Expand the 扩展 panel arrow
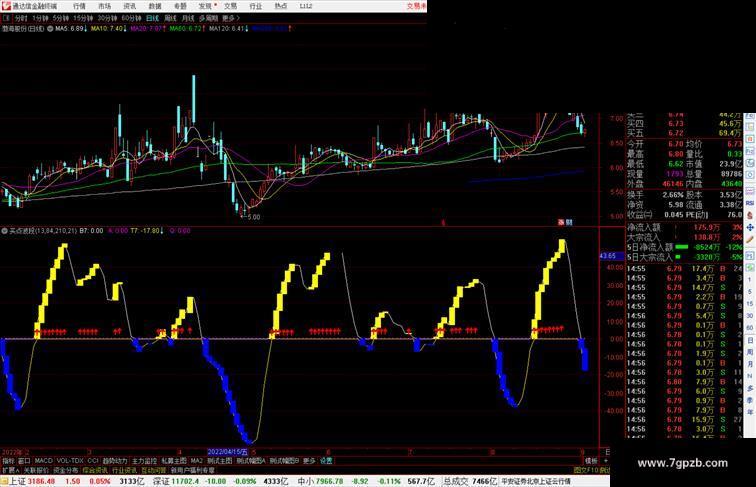The width and height of the screenshot is (756, 487). [10, 470]
